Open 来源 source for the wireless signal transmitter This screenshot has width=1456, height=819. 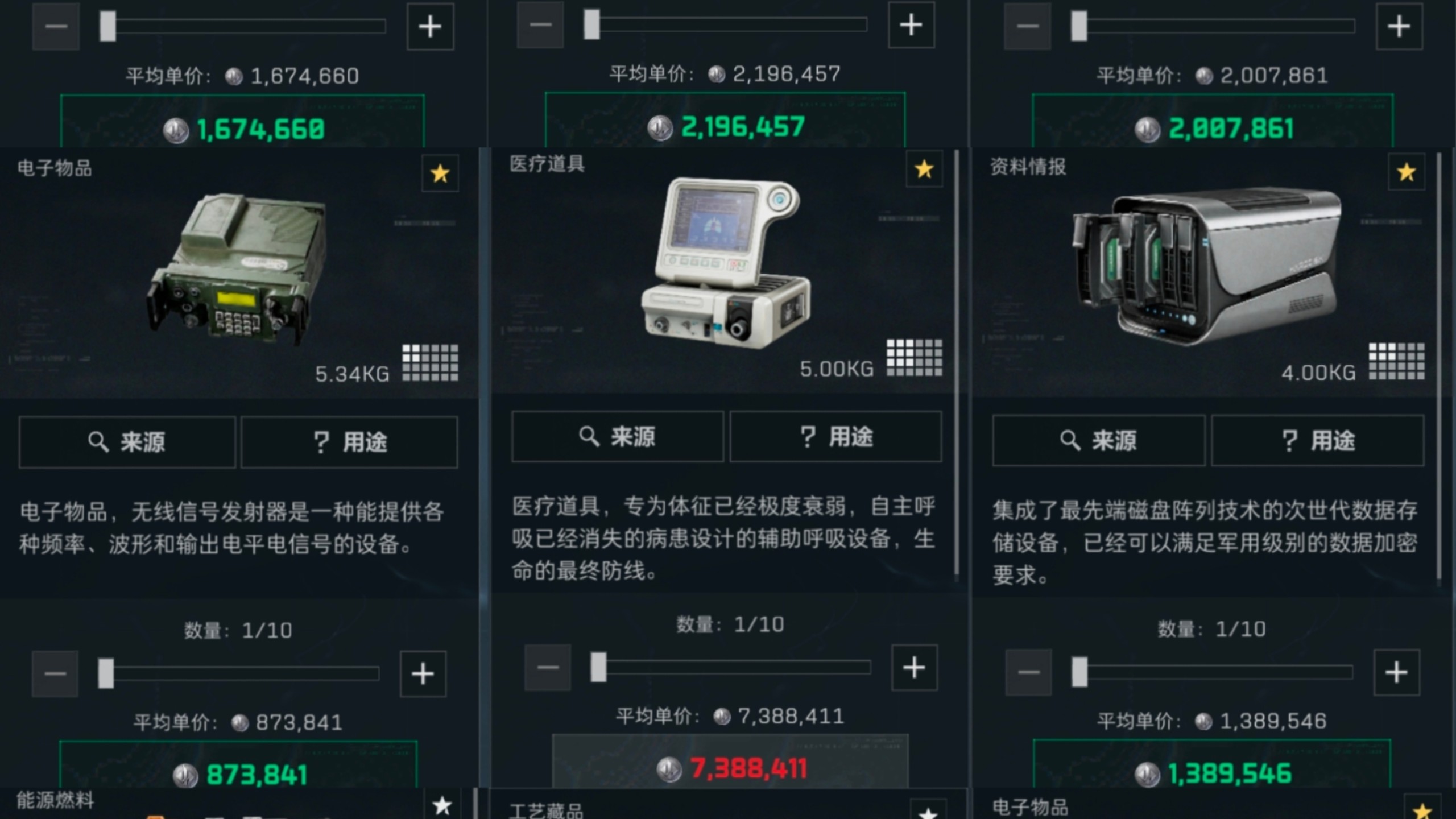127,442
